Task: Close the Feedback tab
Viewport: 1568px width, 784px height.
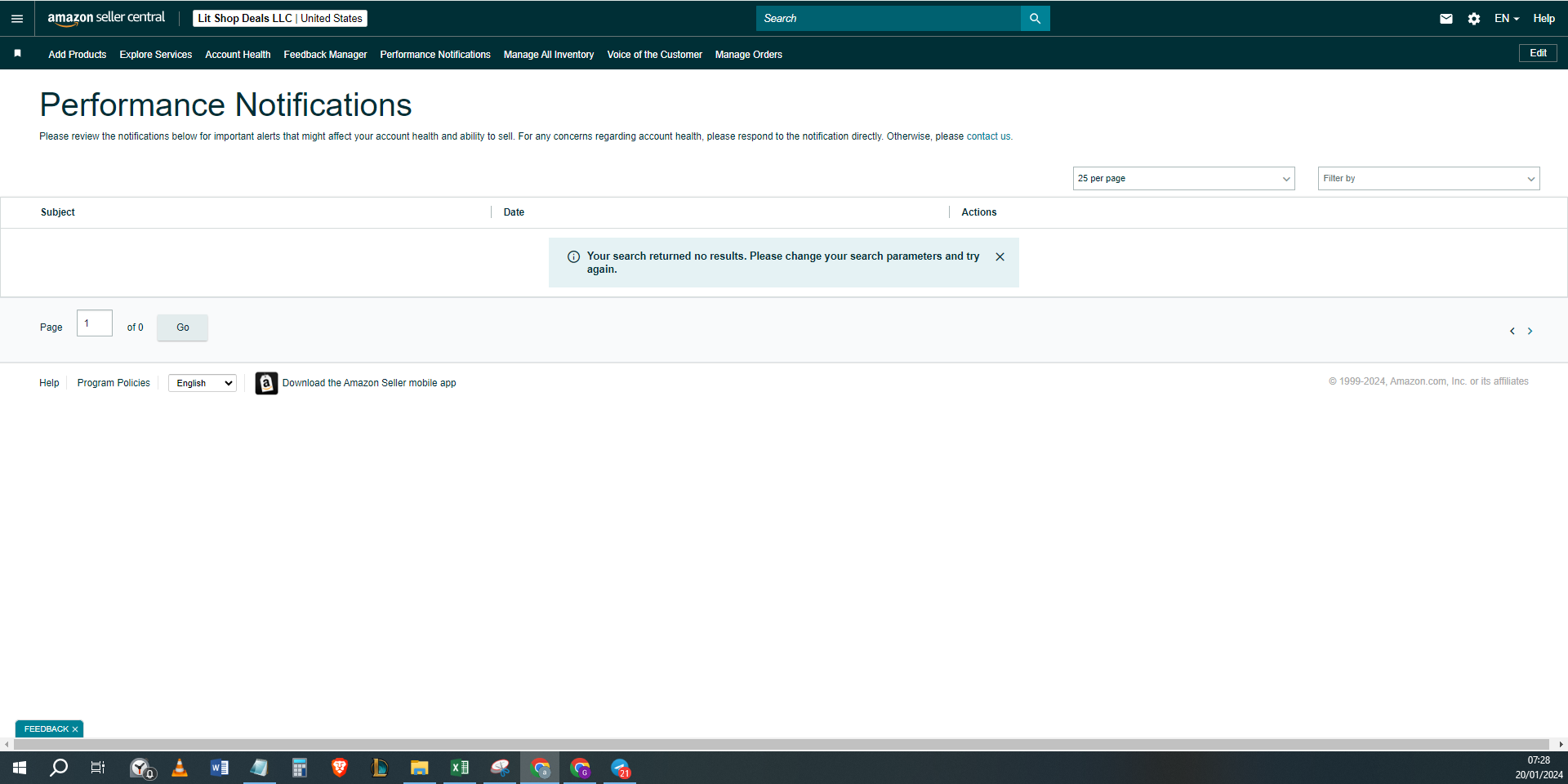Action: pyautogui.click(x=75, y=729)
